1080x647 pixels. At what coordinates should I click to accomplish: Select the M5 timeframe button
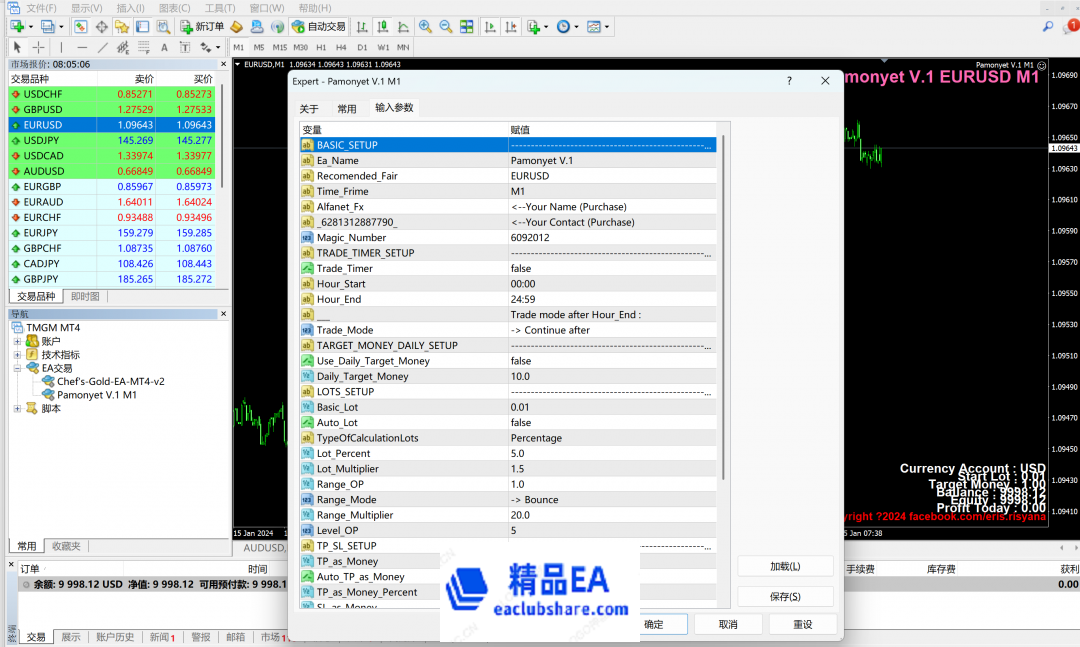(259, 47)
